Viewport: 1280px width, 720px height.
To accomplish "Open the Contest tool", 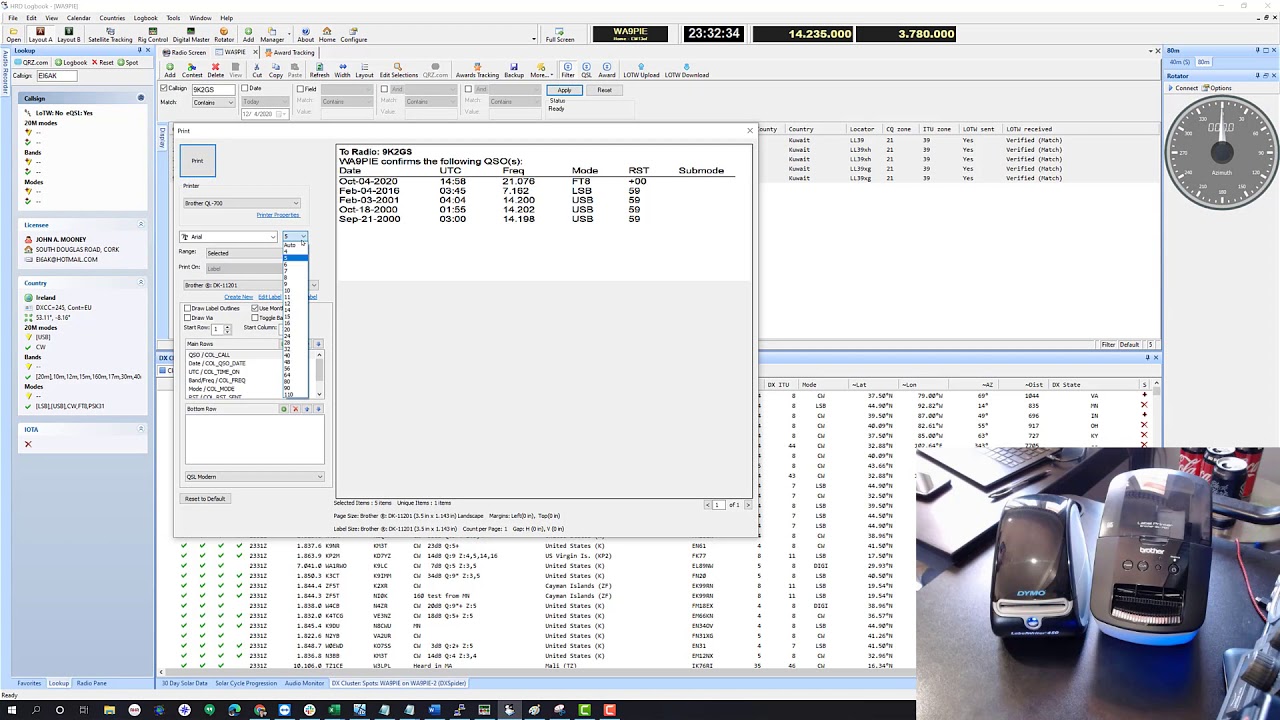I will coord(192,71).
